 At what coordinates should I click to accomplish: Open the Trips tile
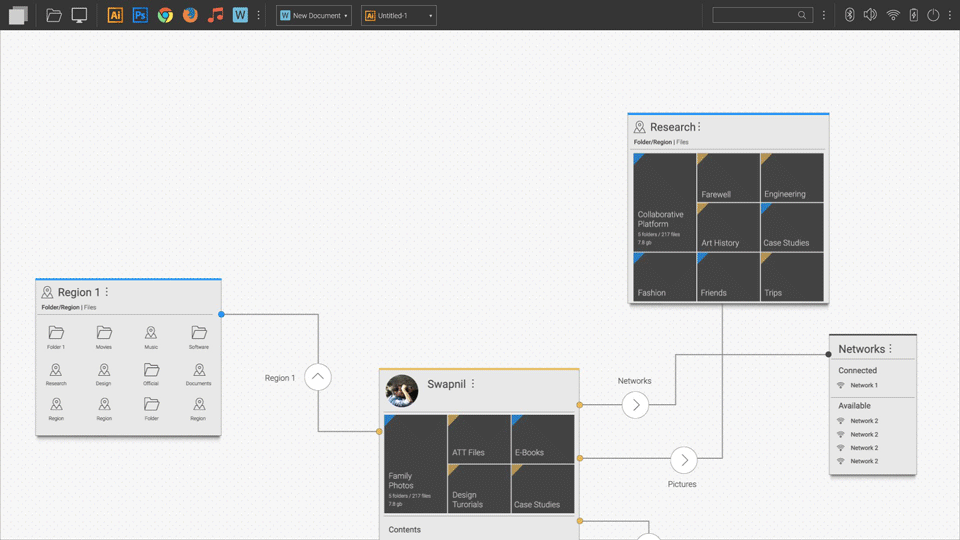(x=792, y=277)
